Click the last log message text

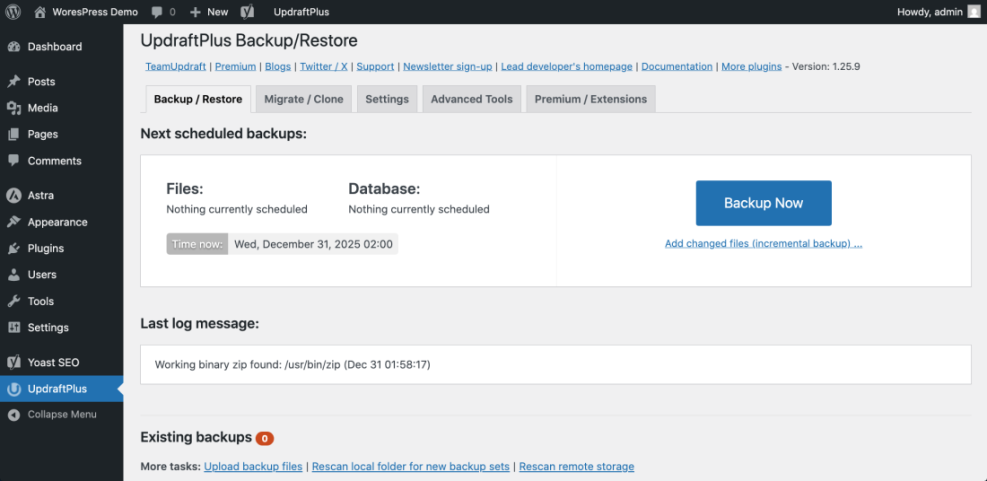(x=293, y=365)
